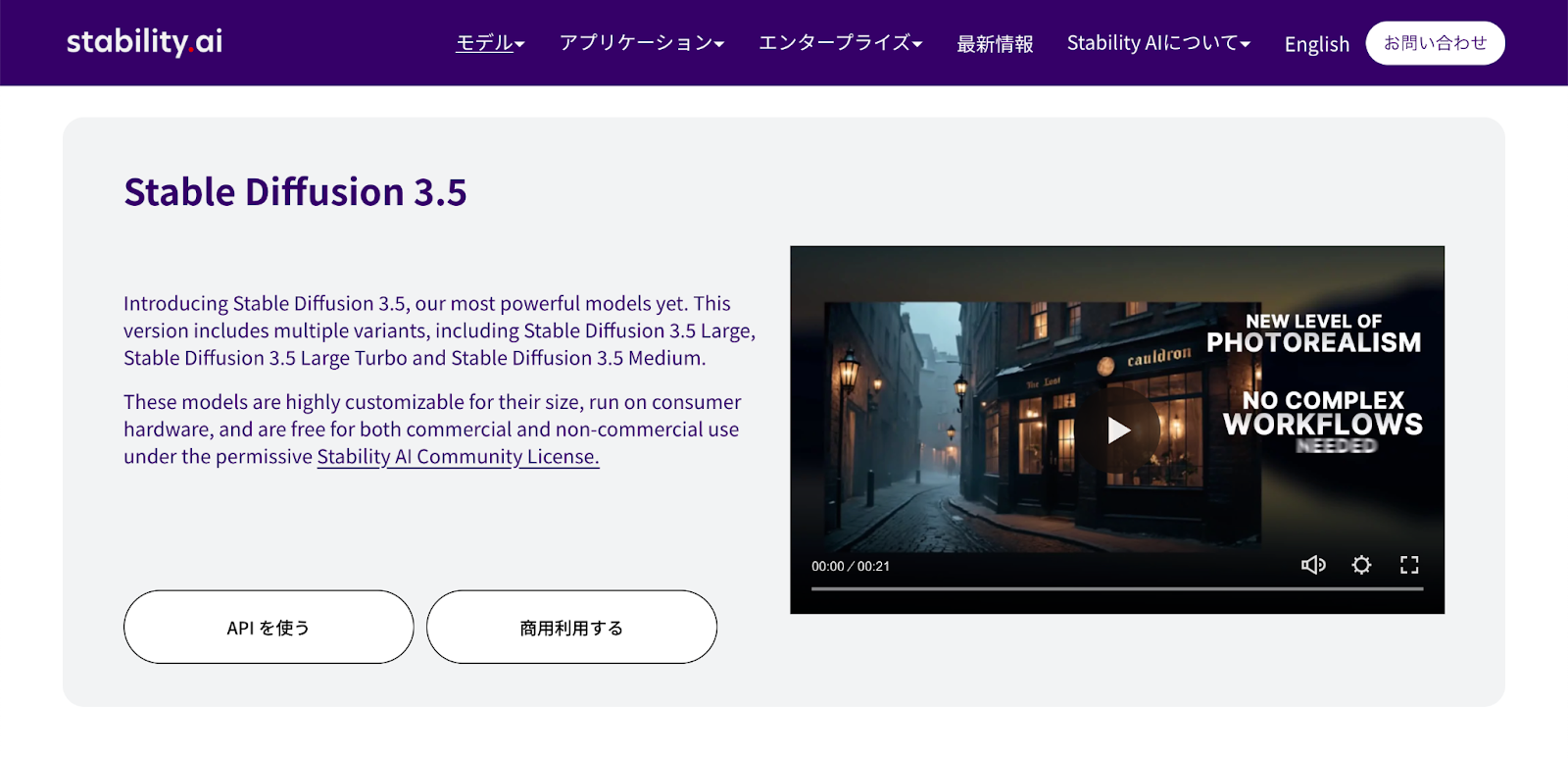
Task: Open video settings gear icon
Action: 1361,565
